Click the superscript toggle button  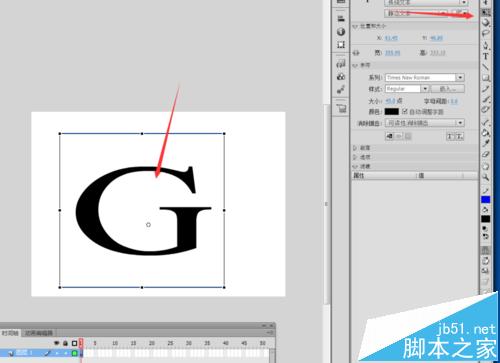(450, 136)
